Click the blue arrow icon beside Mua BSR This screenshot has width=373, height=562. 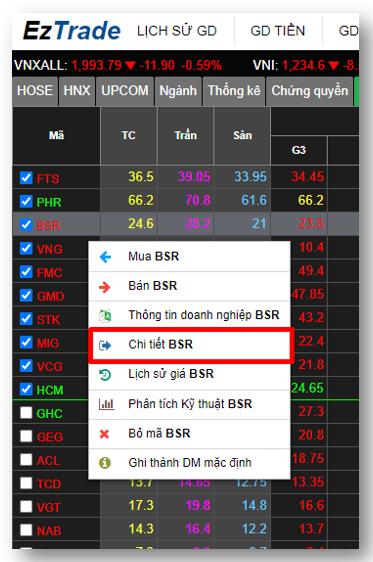click(105, 257)
